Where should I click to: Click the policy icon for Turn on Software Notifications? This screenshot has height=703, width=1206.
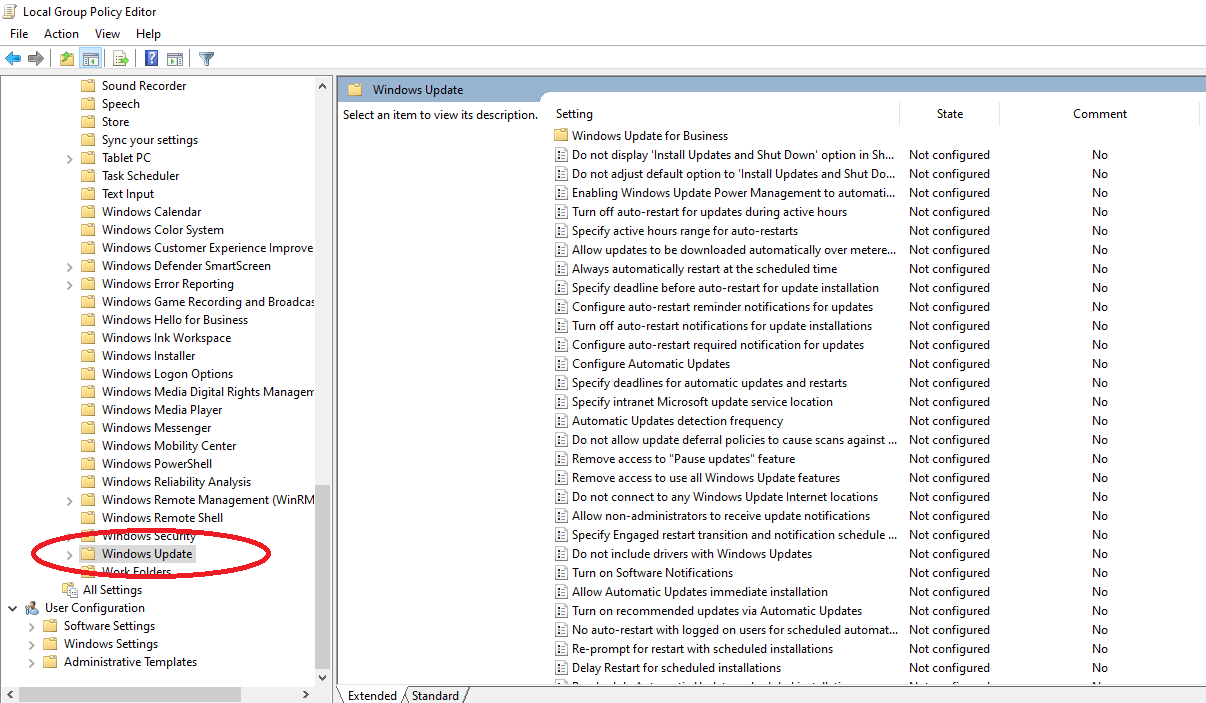tap(561, 573)
